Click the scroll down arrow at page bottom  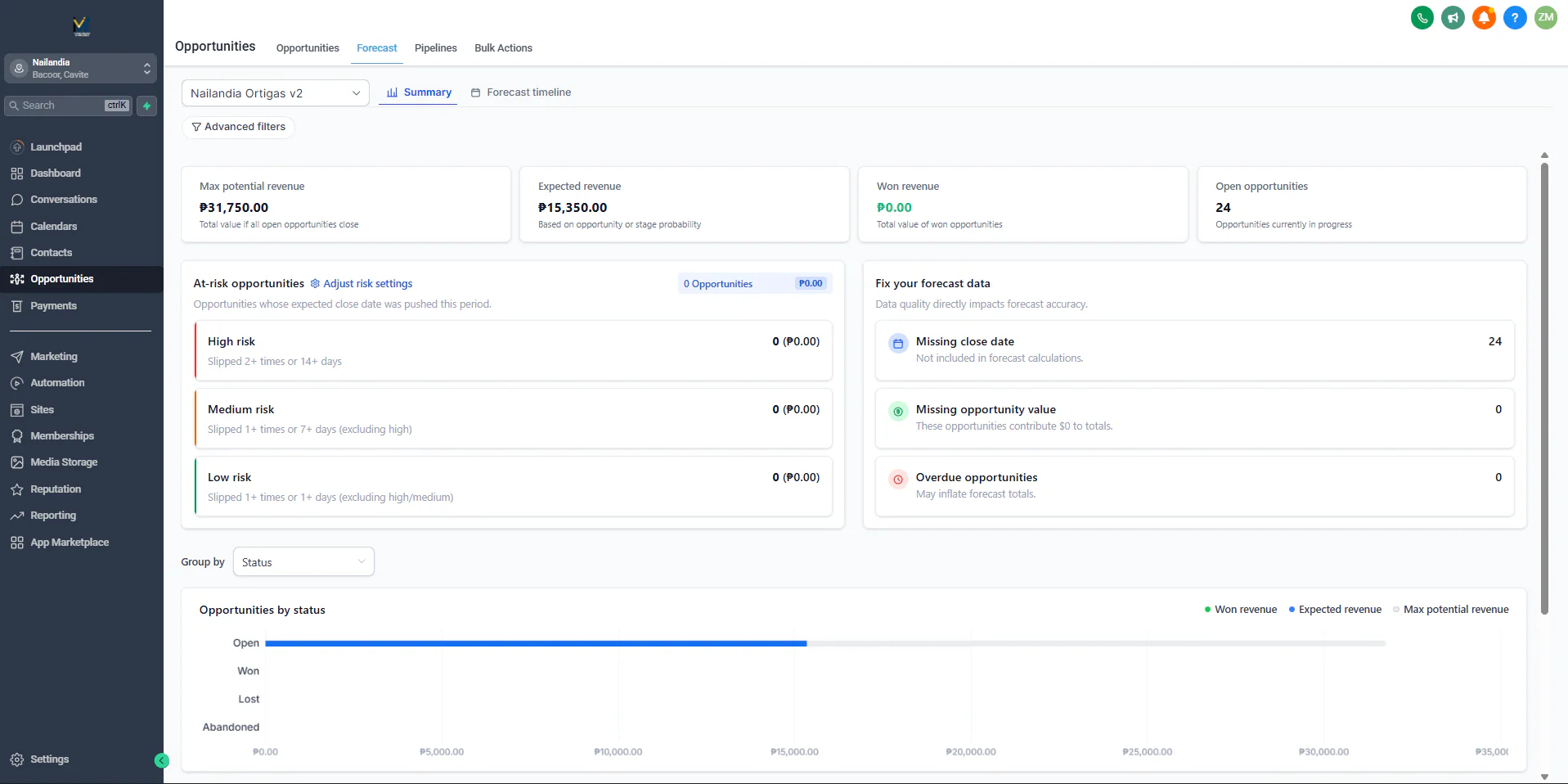pyautogui.click(x=1544, y=777)
